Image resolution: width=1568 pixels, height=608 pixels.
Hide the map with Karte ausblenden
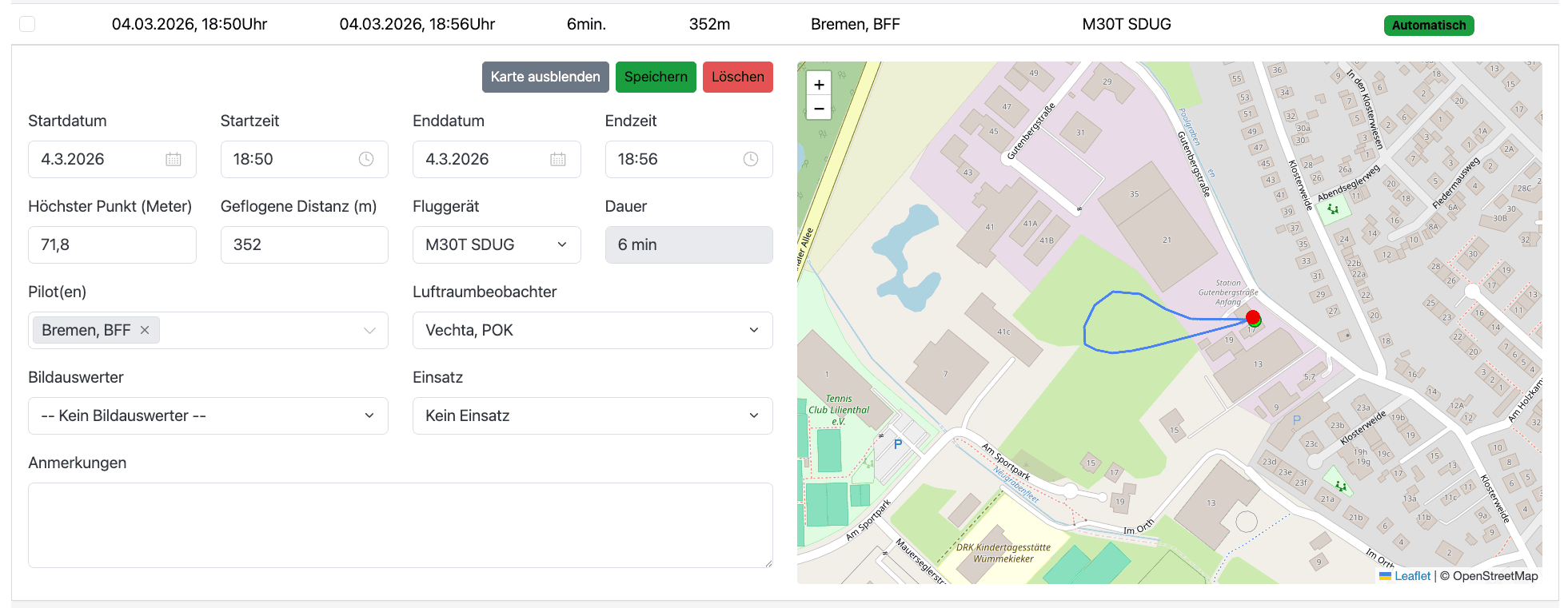pos(545,77)
